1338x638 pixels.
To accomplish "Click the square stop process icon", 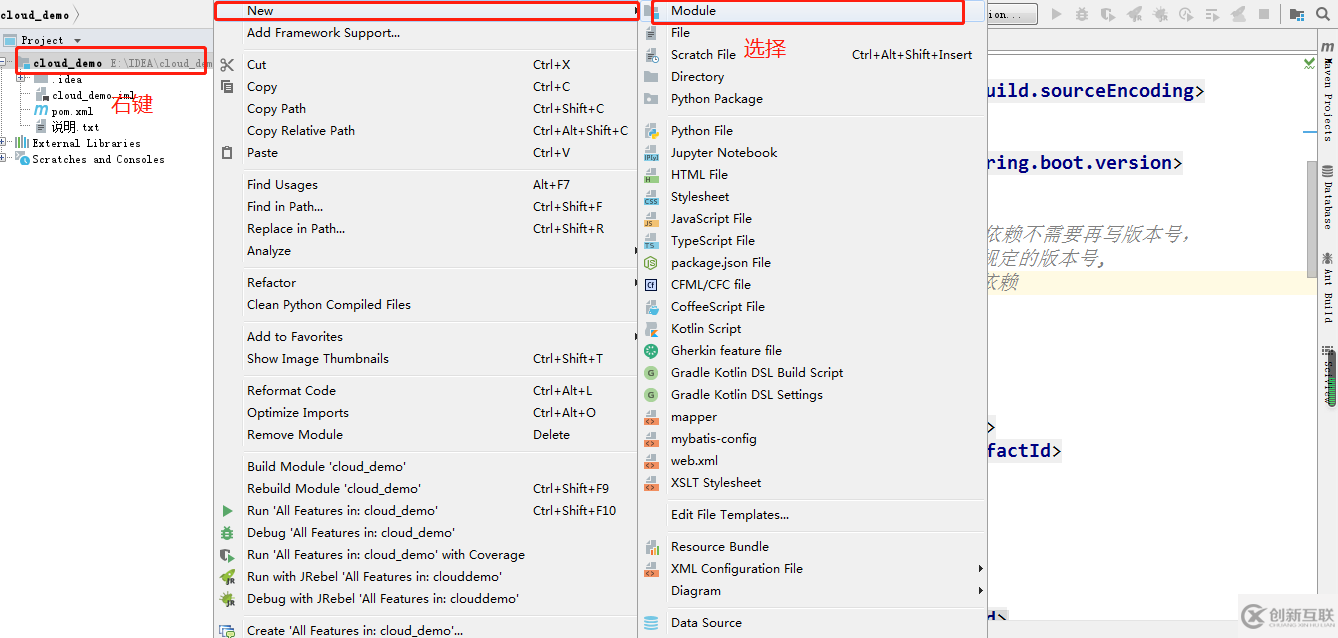I will coord(1263,14).
